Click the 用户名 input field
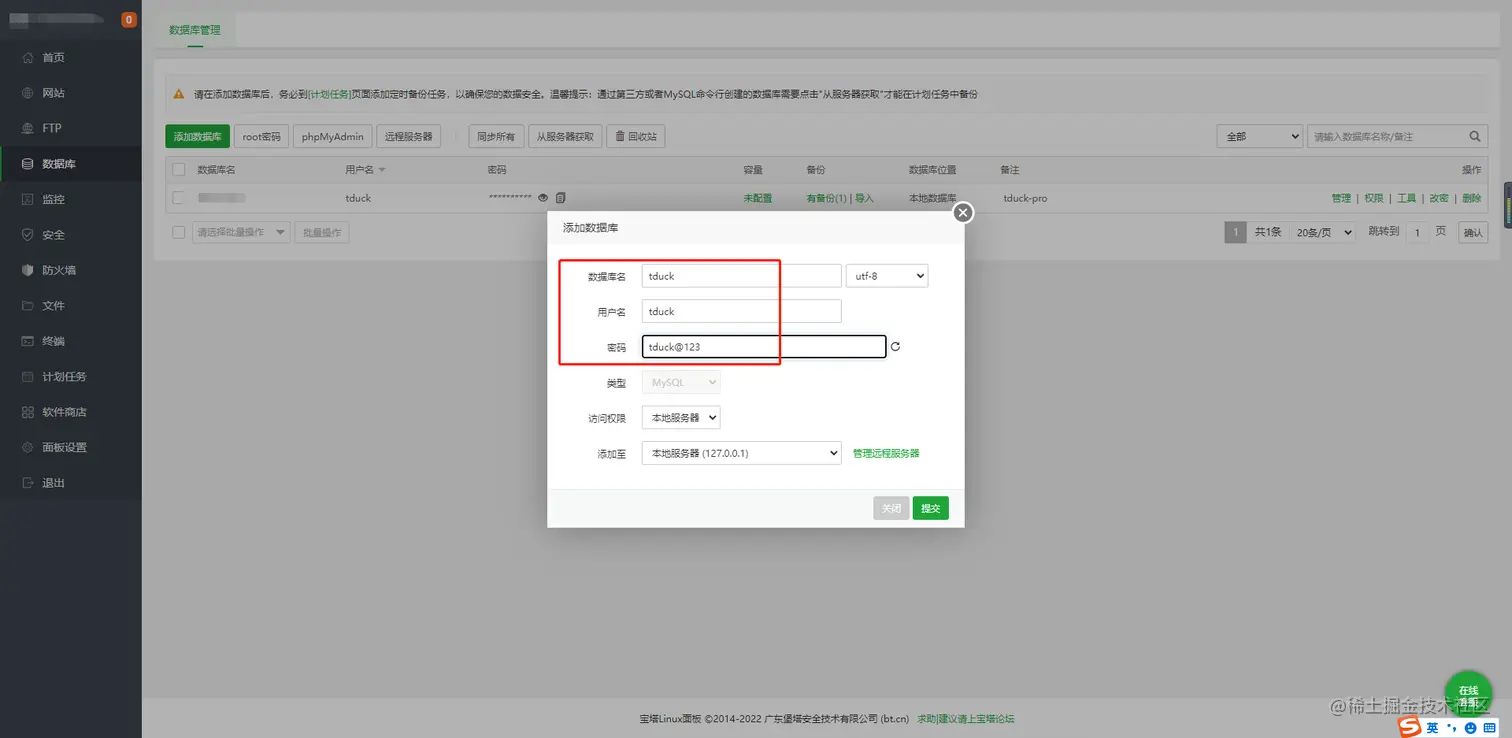Screen dimensions: 1512x738 pyautogui.click(x=741, y=311)
